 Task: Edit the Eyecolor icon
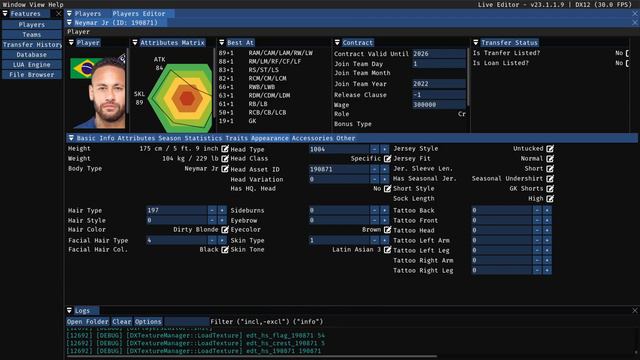pyautogui.click(x=387, y=230)
